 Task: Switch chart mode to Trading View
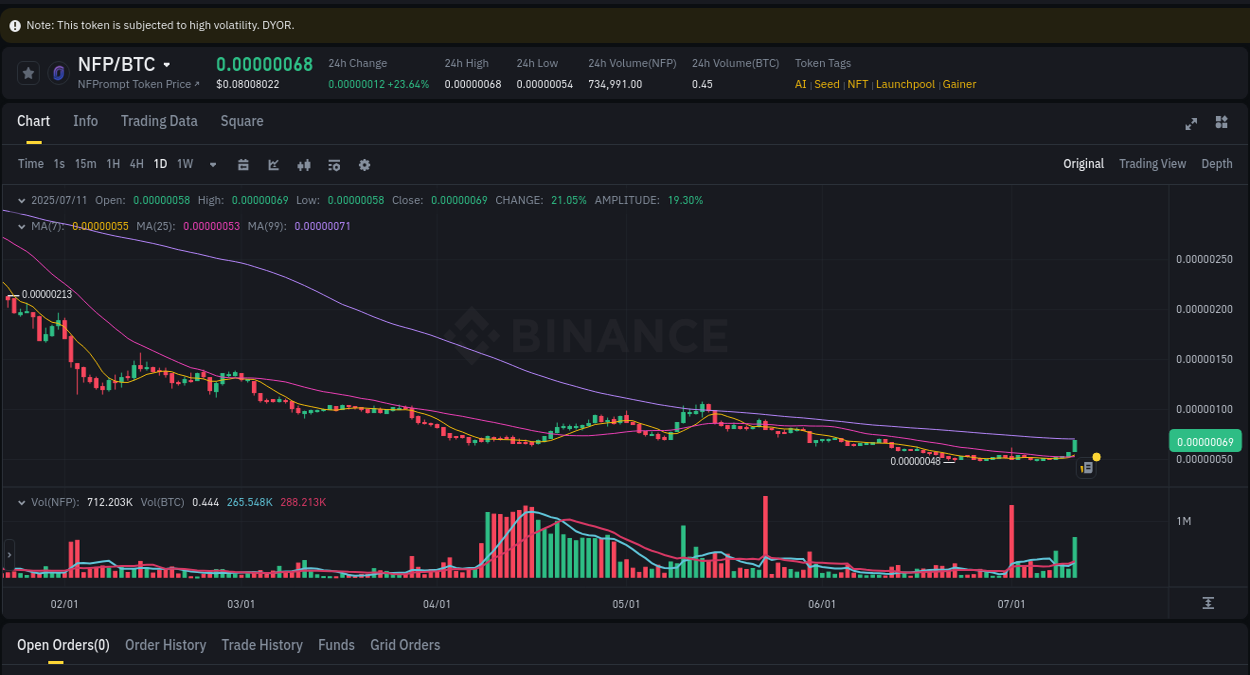(1152, 163)
